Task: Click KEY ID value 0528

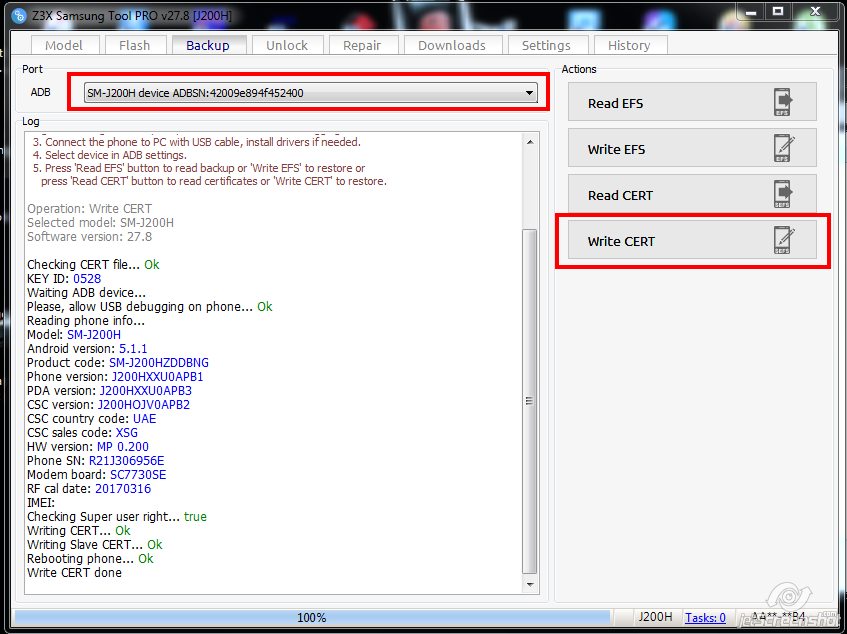Action: (x=87, y=279)
